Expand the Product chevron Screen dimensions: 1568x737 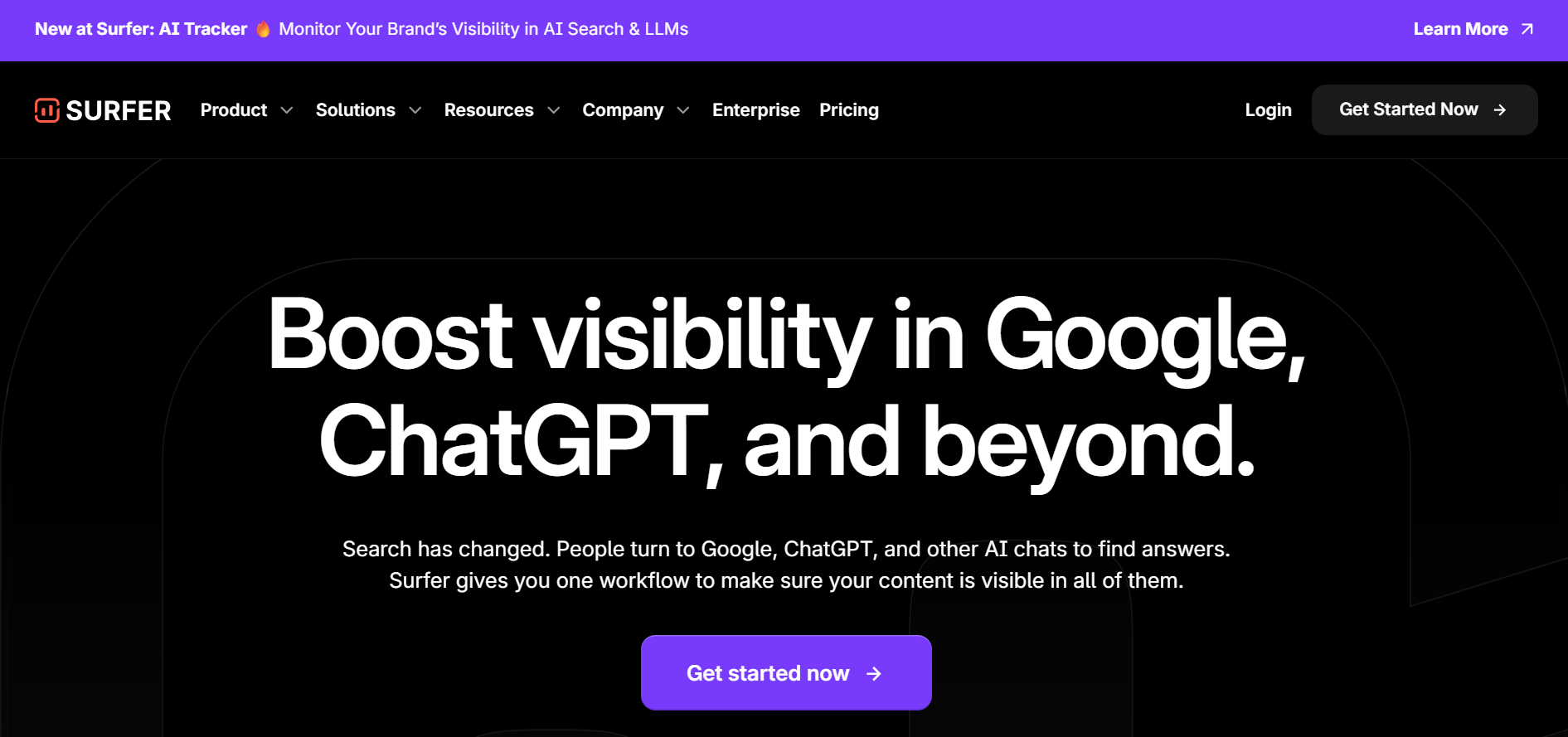click(x=287, y=110)
